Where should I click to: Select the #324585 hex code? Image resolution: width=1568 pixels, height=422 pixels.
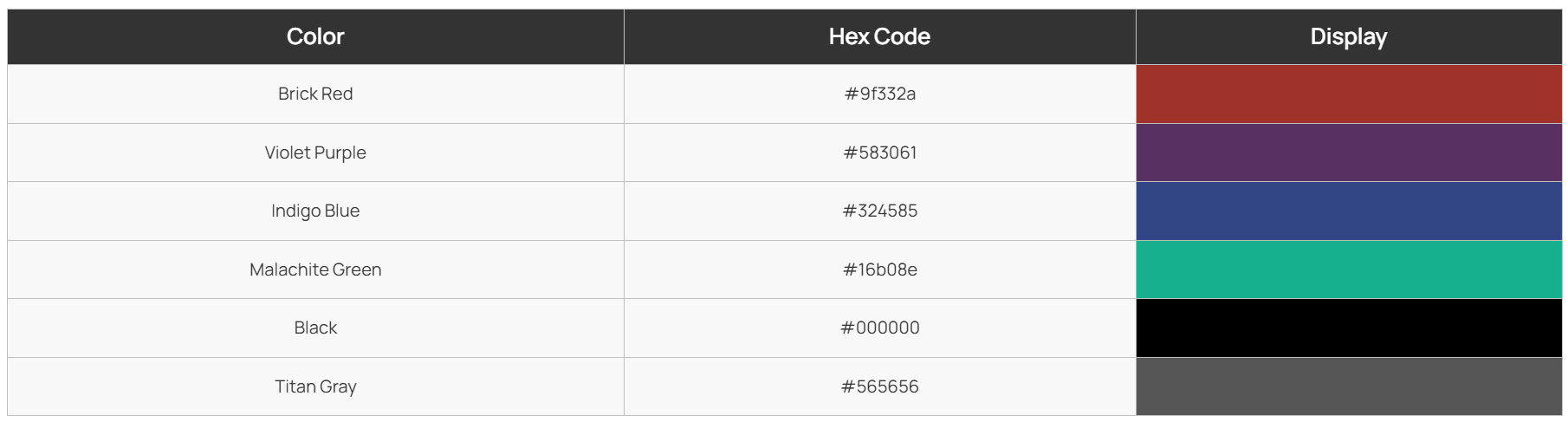tap(880, 211)
